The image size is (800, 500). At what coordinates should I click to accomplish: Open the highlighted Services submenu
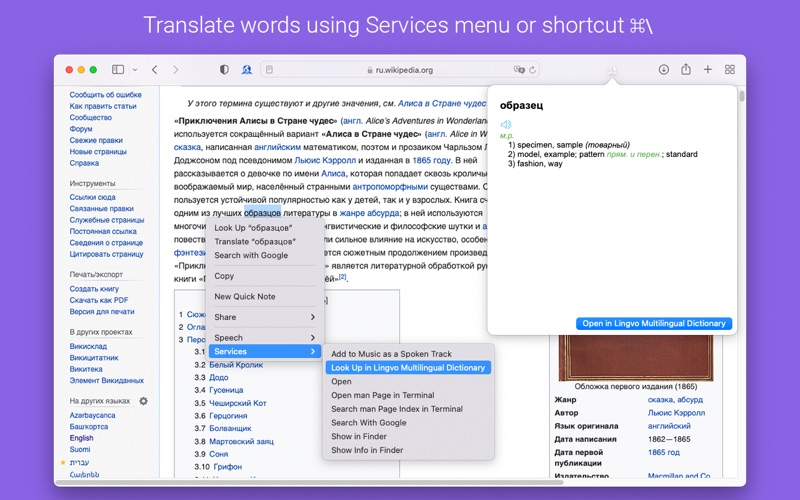(x=265, y=352)
